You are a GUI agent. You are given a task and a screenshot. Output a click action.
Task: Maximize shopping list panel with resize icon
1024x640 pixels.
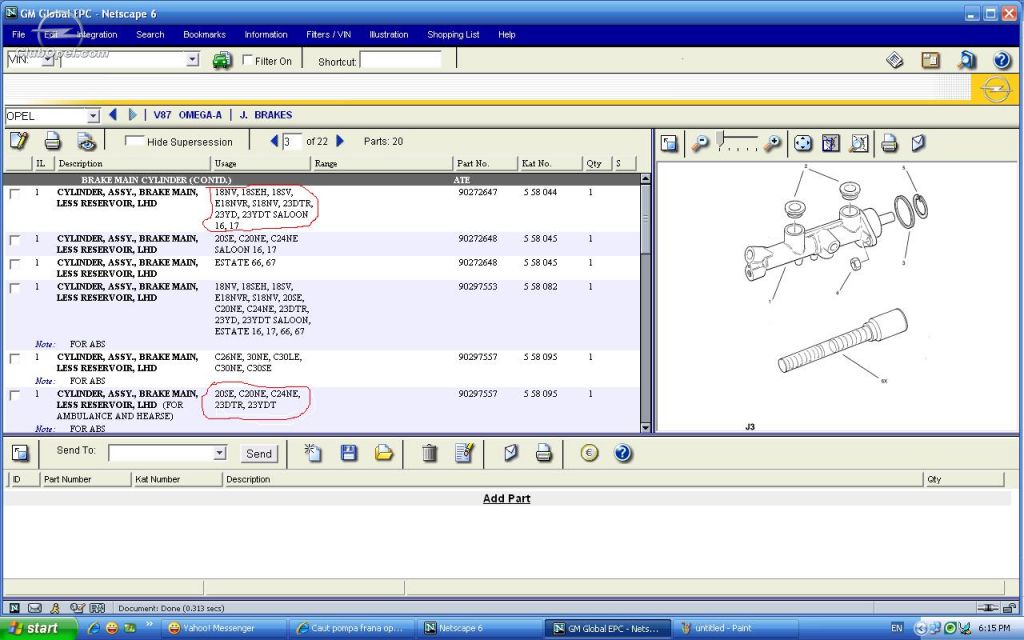tap(20, 453)
